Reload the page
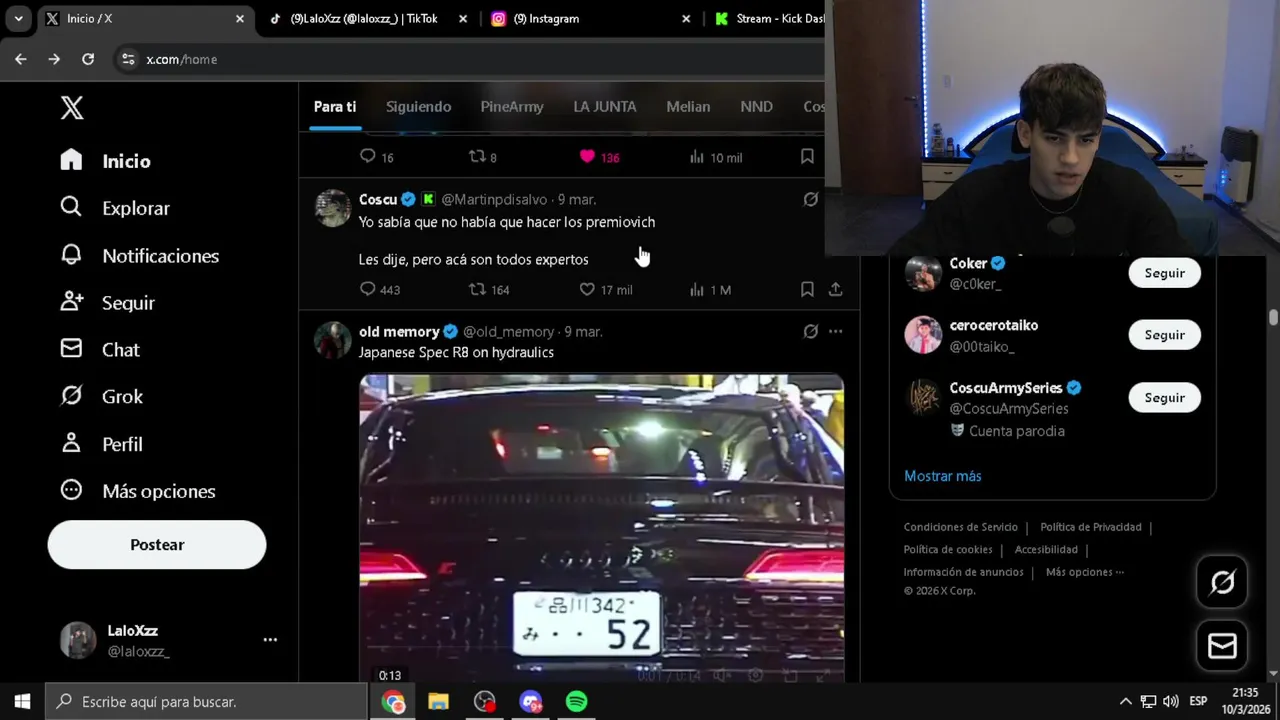 coord(88,59)
